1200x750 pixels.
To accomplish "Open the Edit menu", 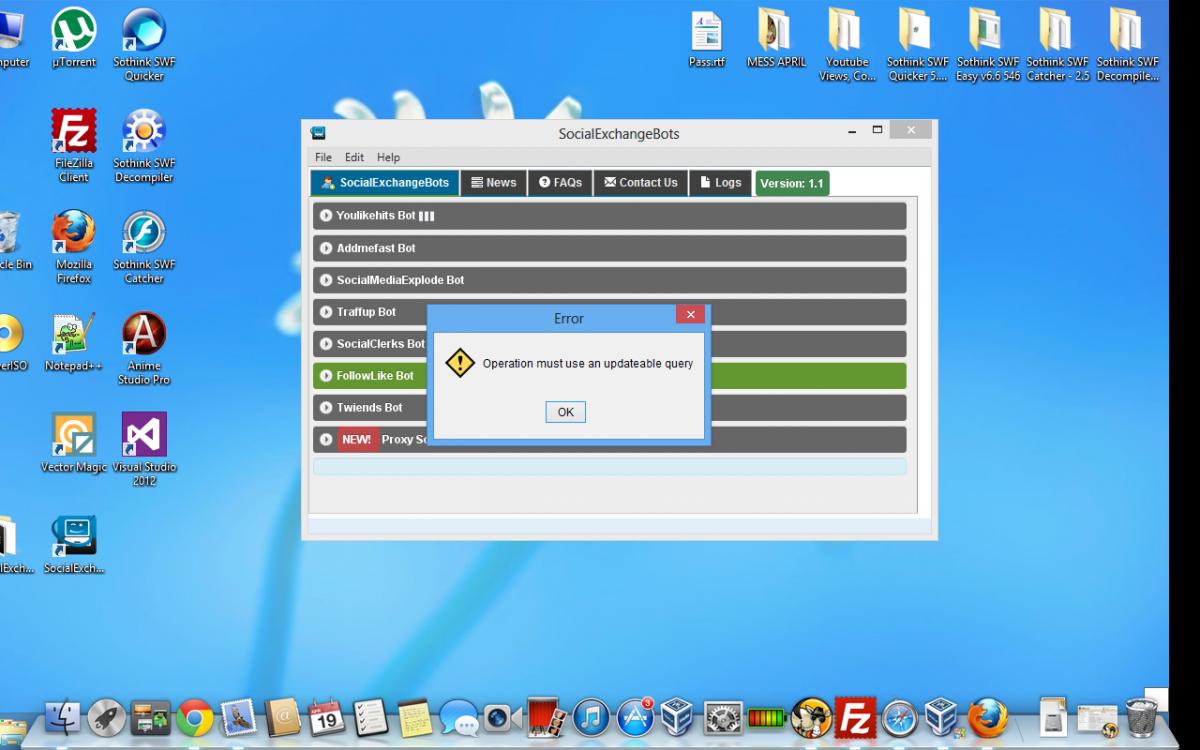I will pyautogui.click(x=354, y=157).
